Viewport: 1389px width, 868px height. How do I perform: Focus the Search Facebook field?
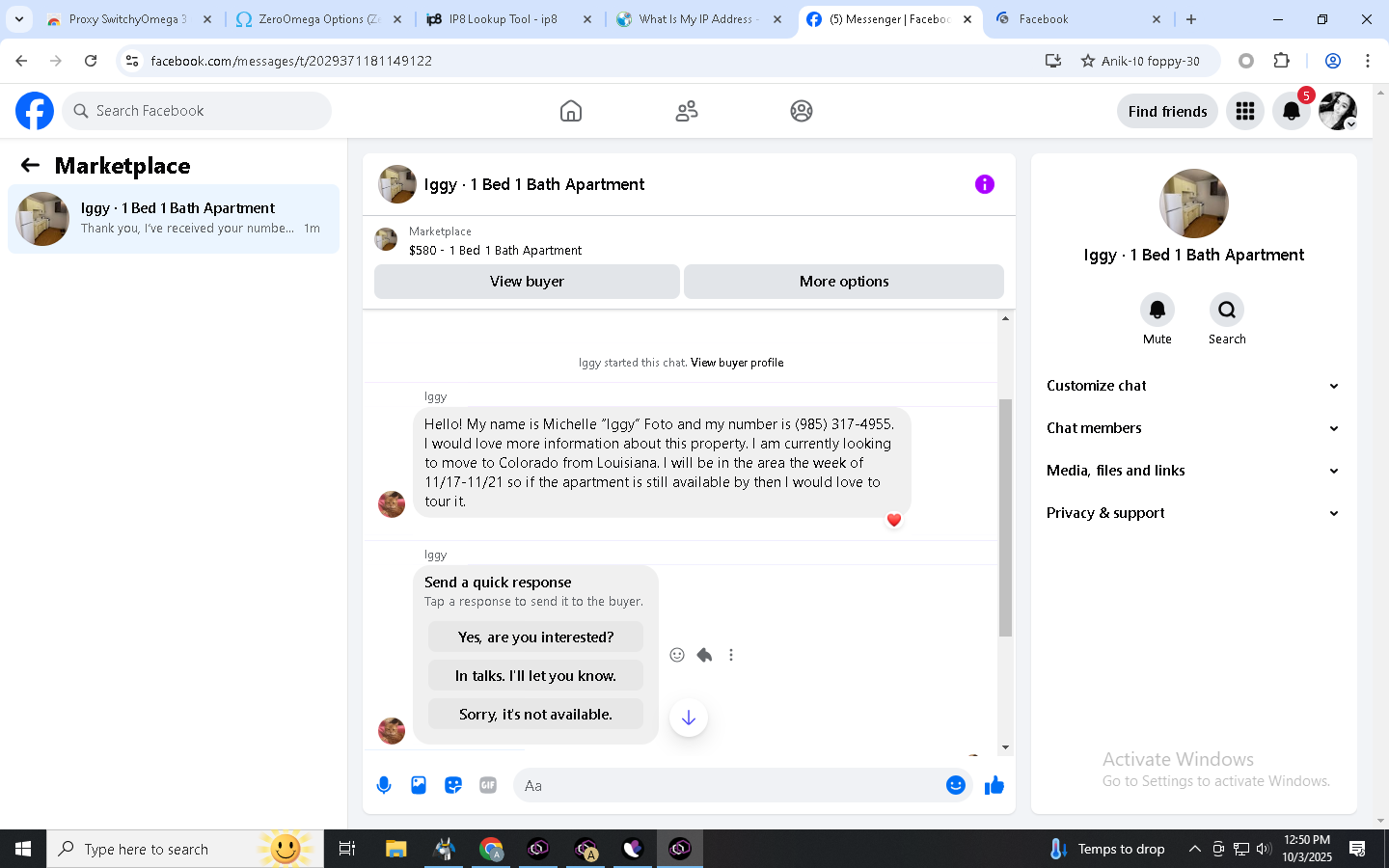pyautogui.click(x=197, y=111)
